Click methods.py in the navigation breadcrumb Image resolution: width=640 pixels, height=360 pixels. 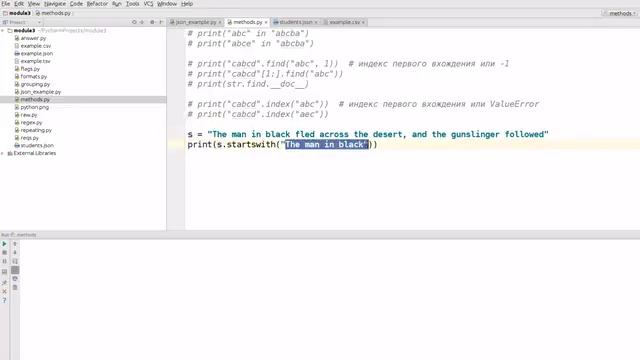tap(53, 13)
